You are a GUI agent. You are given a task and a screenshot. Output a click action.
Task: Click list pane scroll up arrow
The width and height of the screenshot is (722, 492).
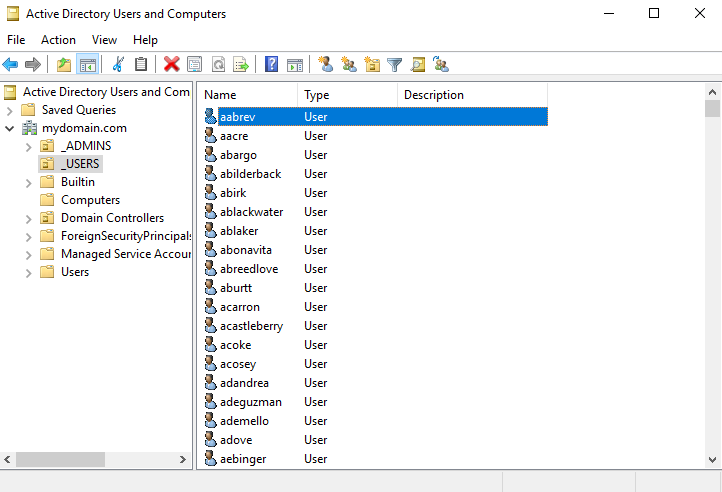(712, 92)
